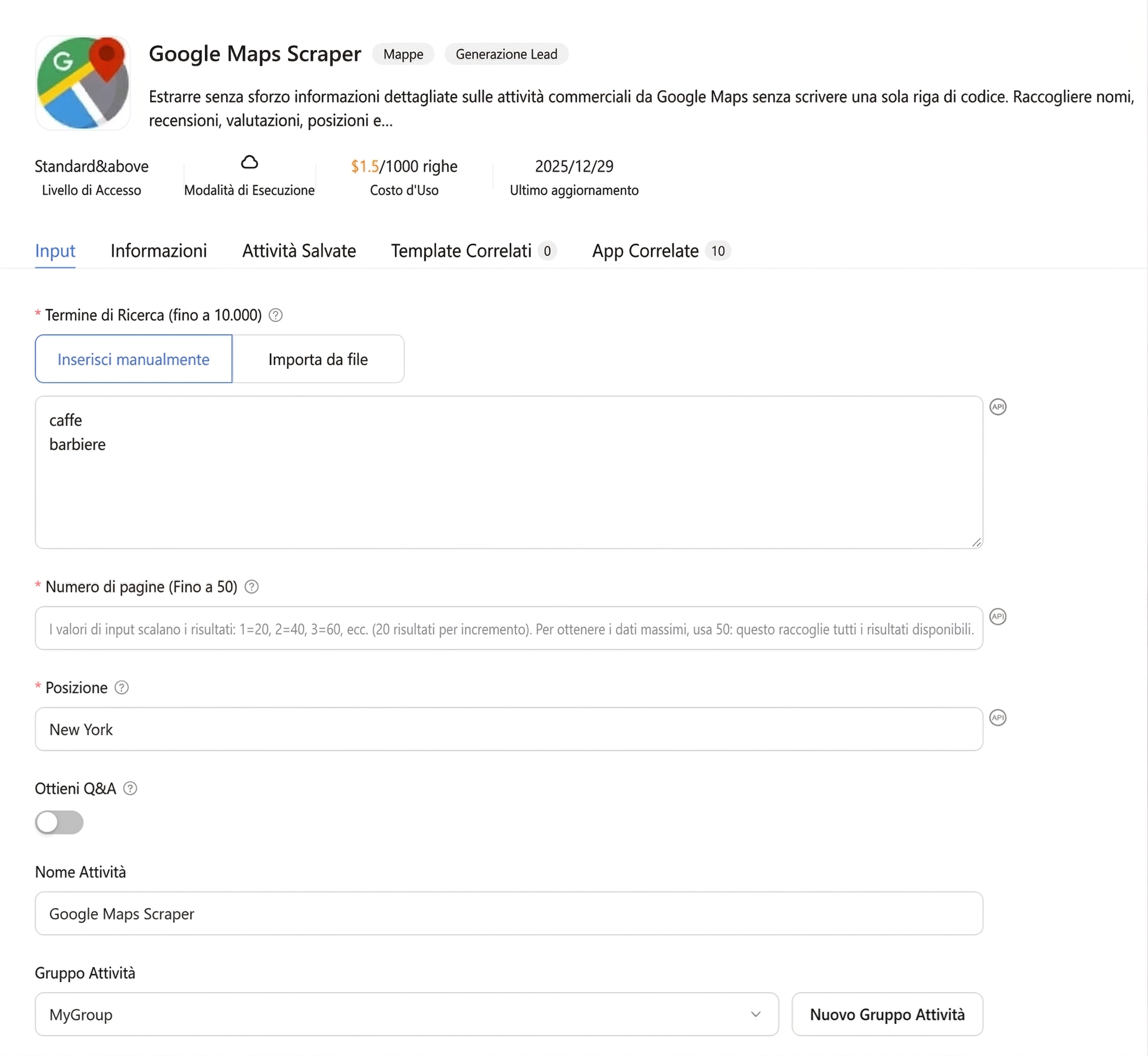Focus the search terms textarea with caffe
This screenshot has width=1148, height=1056.
[x=509, y=473]
